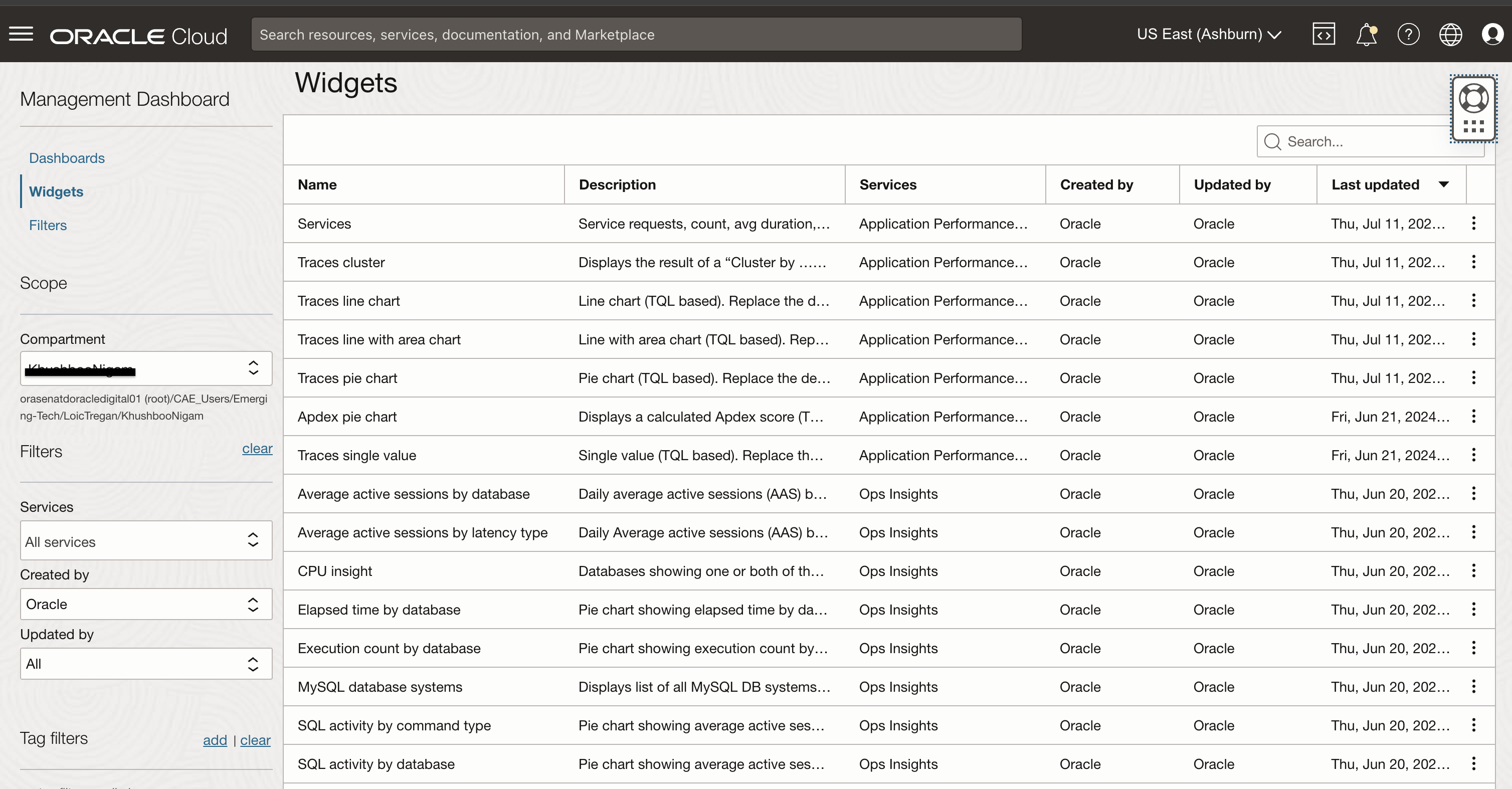The width and height of the screenshot is (1512, 789).
Task: Open the hamburger navigation menu
Action: tap(20, 34)
